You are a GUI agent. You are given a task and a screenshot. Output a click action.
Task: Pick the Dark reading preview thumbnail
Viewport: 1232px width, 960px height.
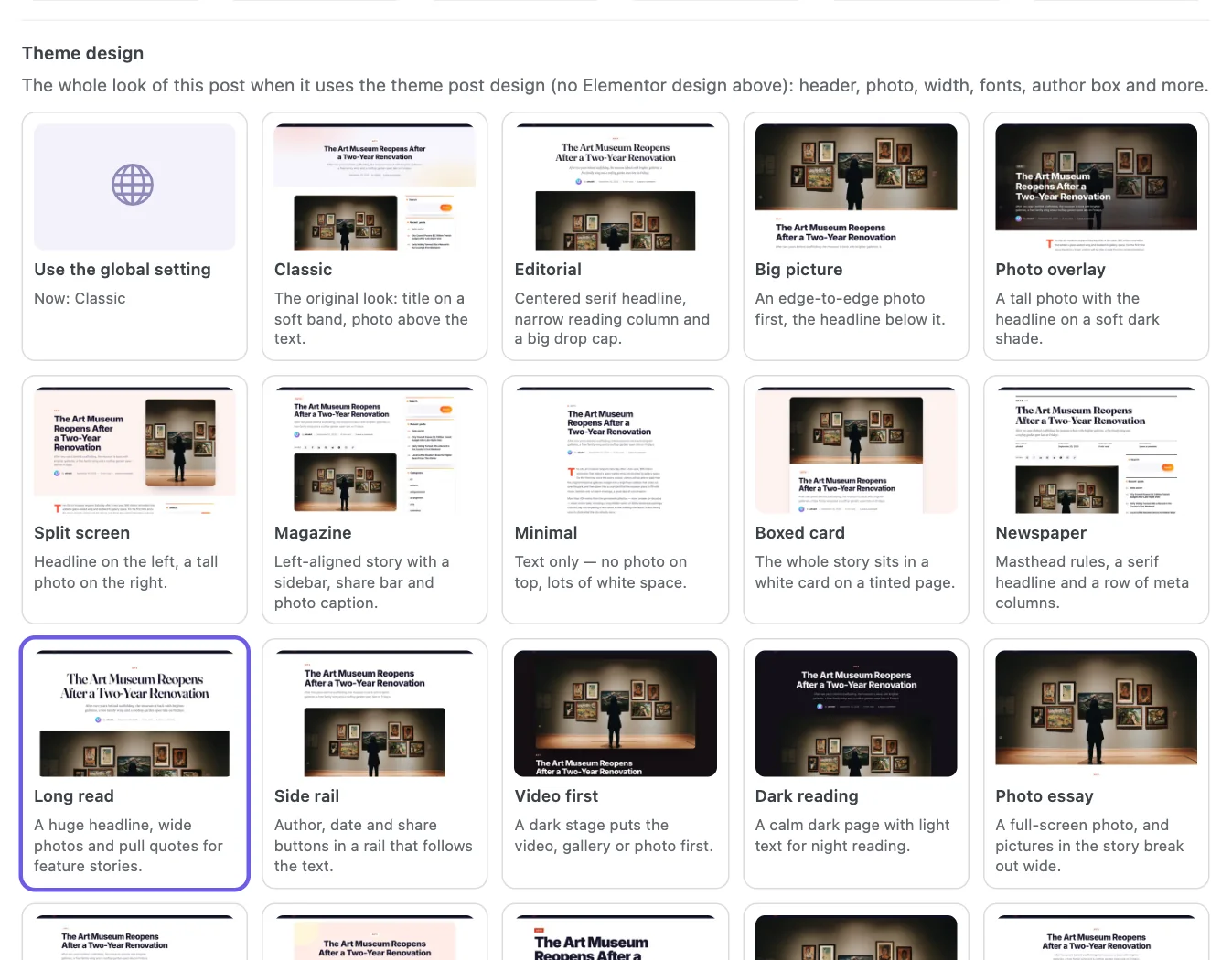coord(856,713)
